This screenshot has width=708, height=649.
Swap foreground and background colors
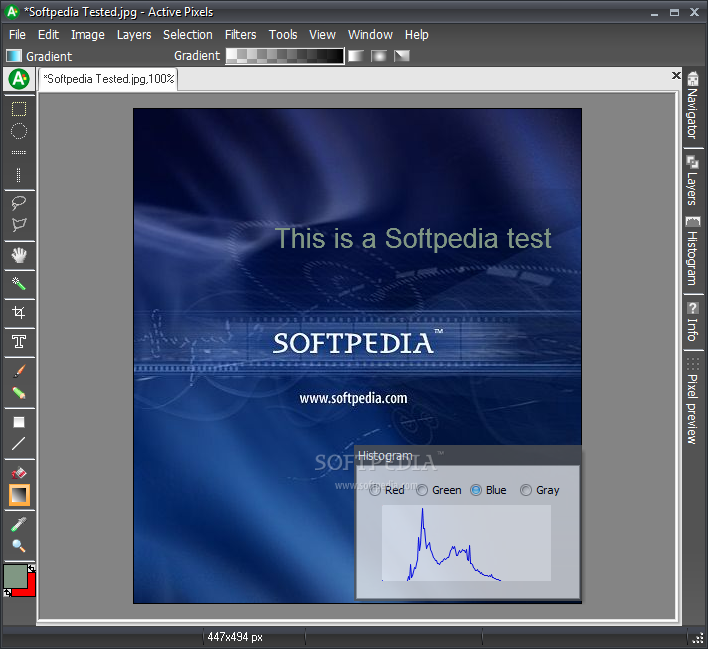(x=31, y=569)
